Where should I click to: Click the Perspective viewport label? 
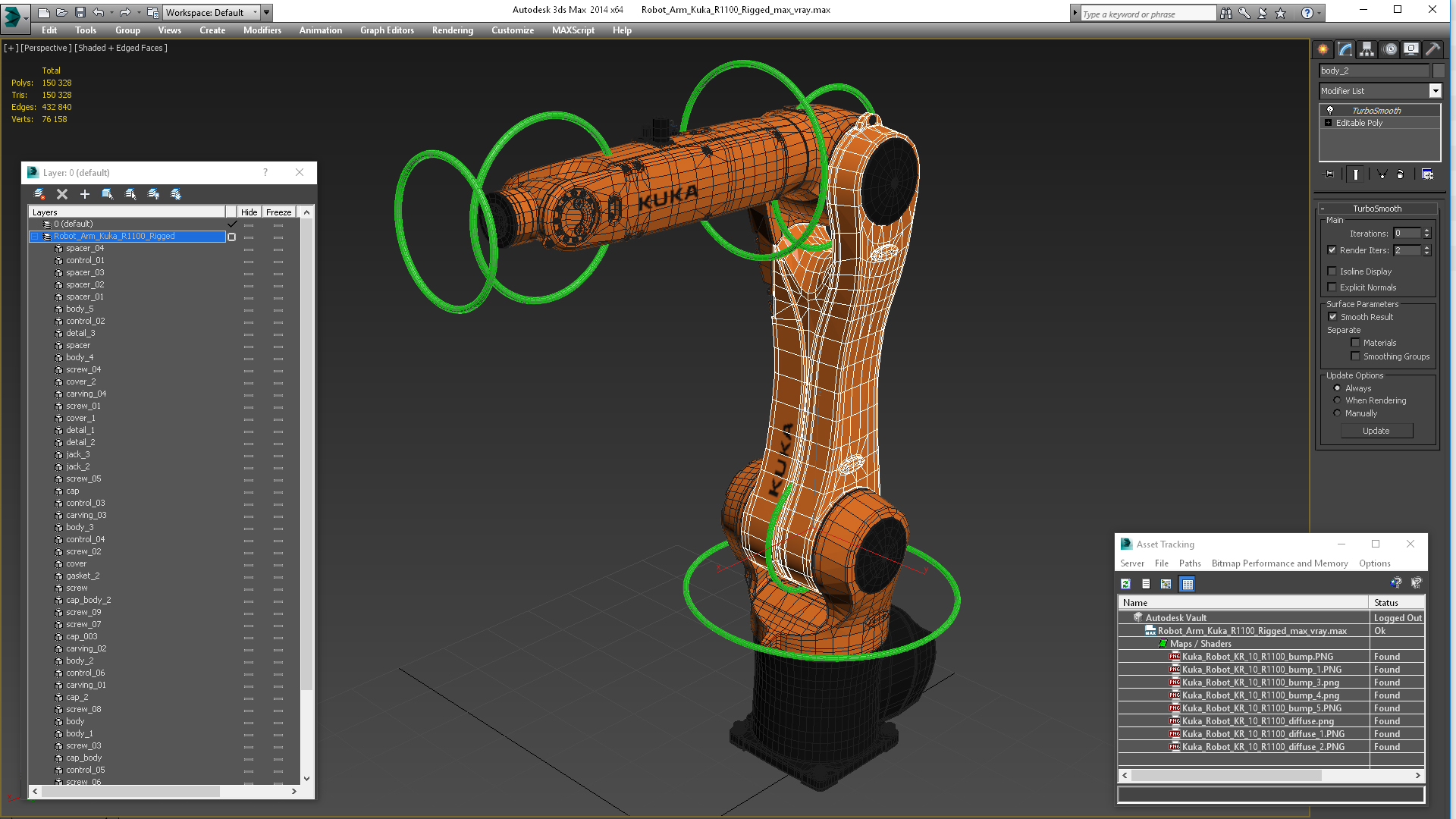click(46, 48)
